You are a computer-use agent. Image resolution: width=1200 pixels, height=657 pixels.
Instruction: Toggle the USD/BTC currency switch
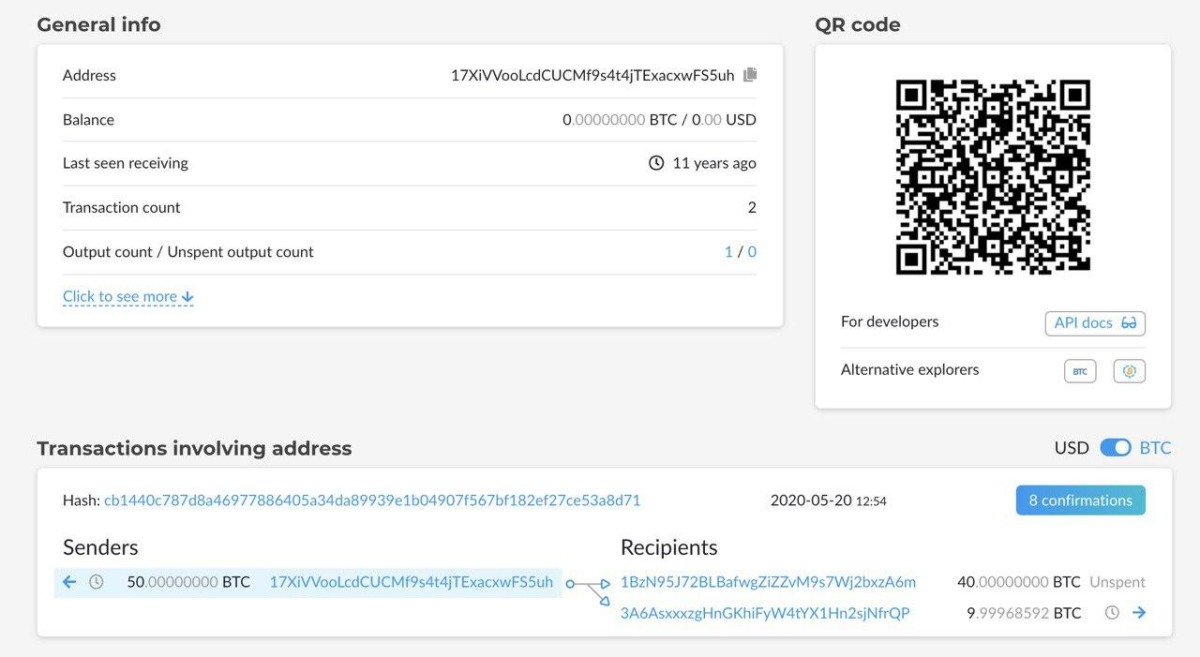[1115, 448]
